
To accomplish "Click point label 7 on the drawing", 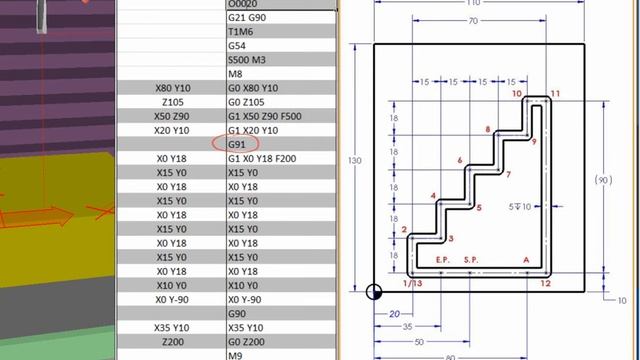I will coord(509,174).
